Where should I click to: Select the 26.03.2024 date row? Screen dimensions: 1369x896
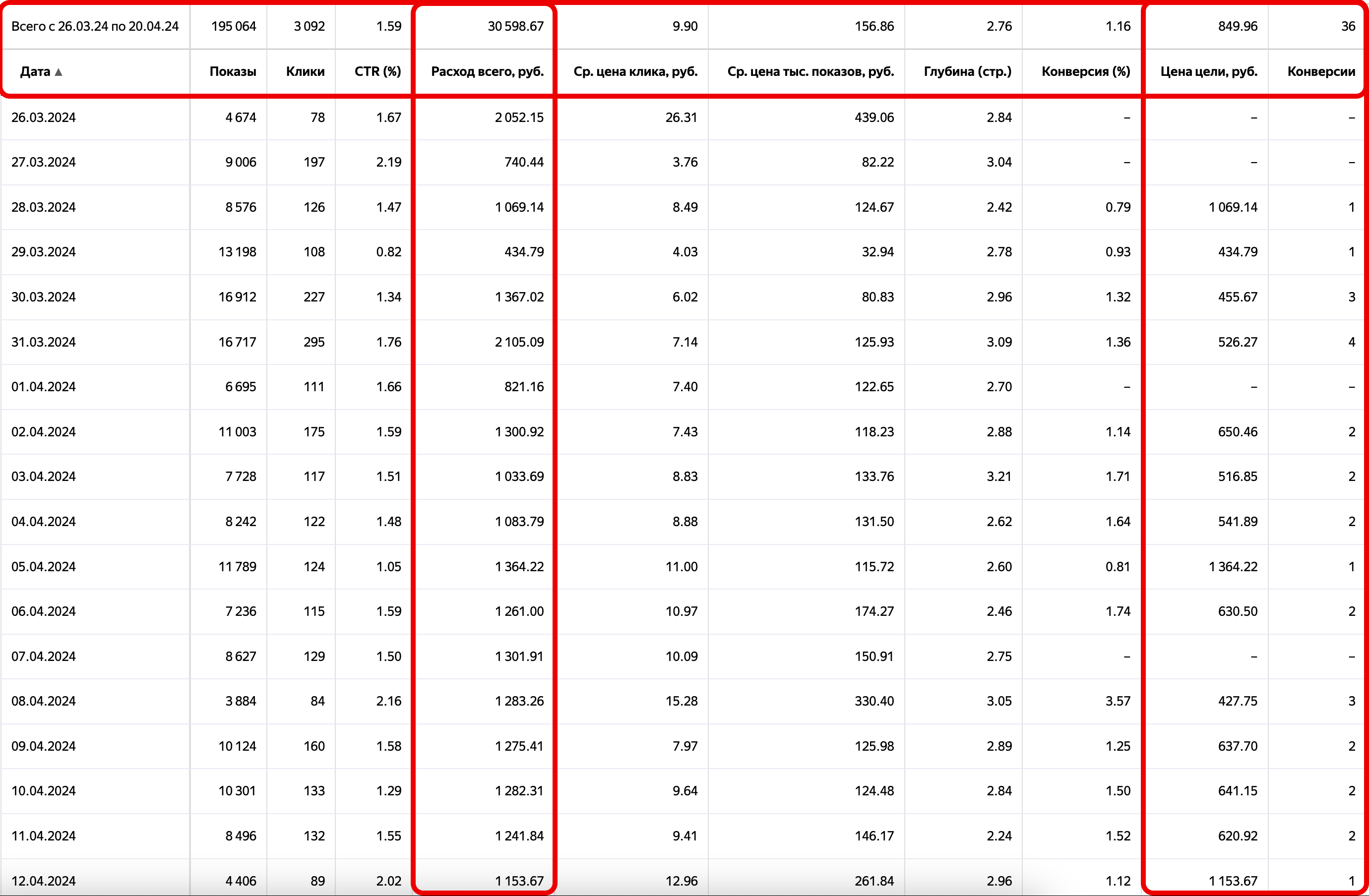44,118
